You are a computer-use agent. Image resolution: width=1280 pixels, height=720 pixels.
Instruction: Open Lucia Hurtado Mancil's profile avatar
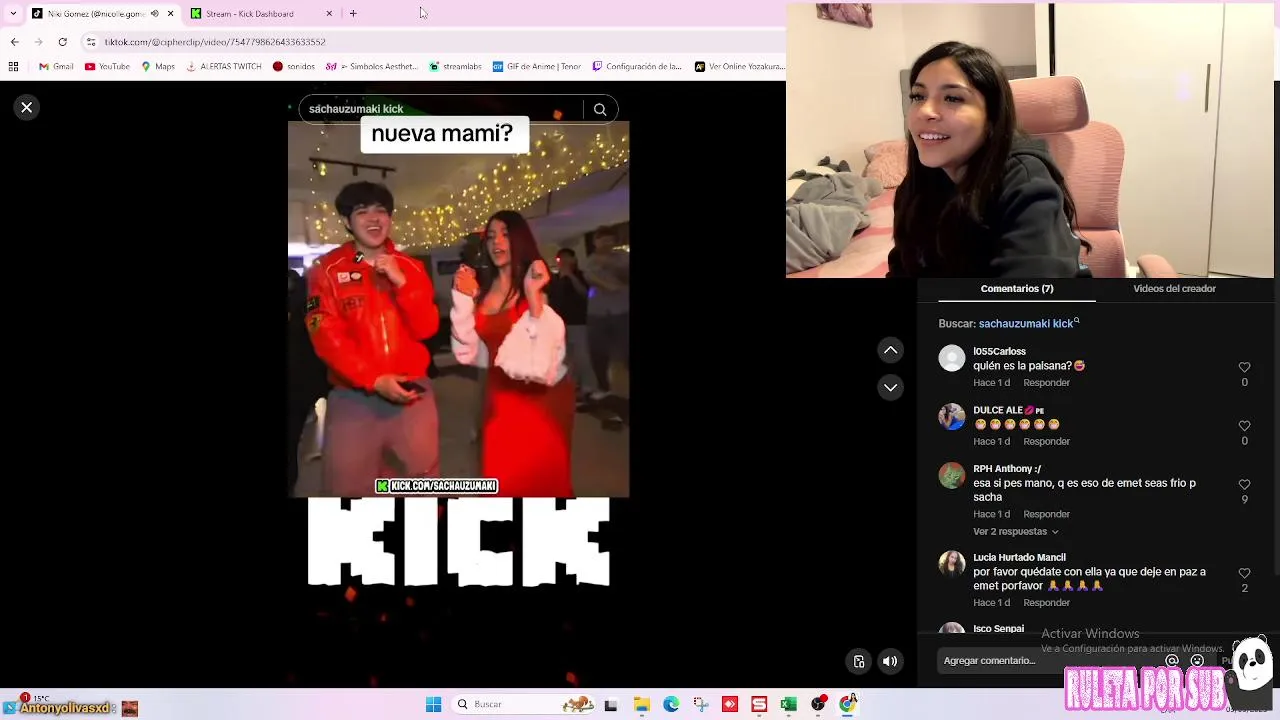pyautogui.click(x=952, y=564)
